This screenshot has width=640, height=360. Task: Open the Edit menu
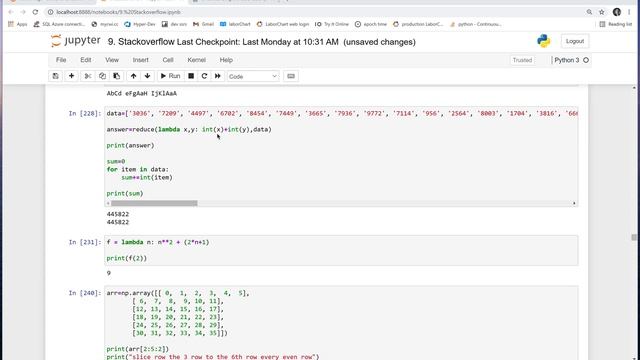(86, 60)
